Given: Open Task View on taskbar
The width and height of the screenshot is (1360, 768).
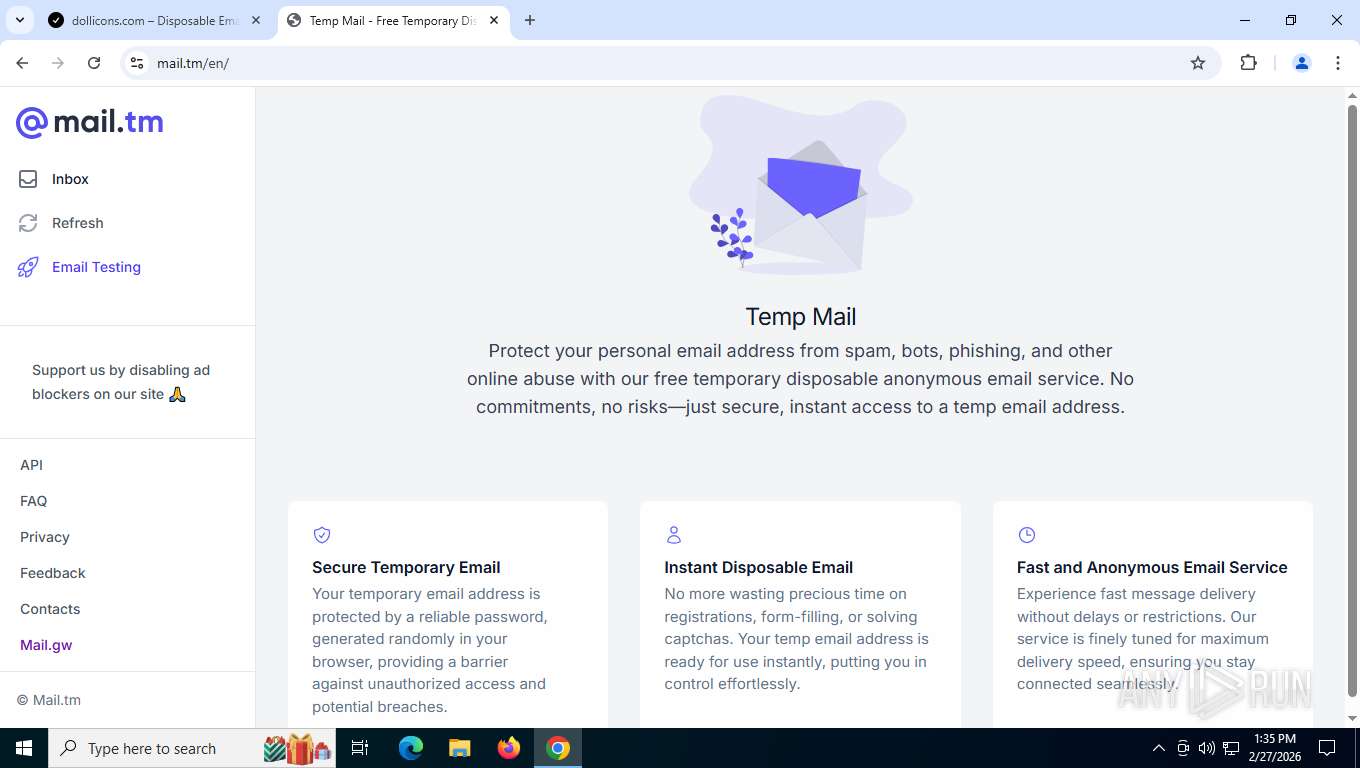Looking at the screenshot, I should [x=360, y=748].
